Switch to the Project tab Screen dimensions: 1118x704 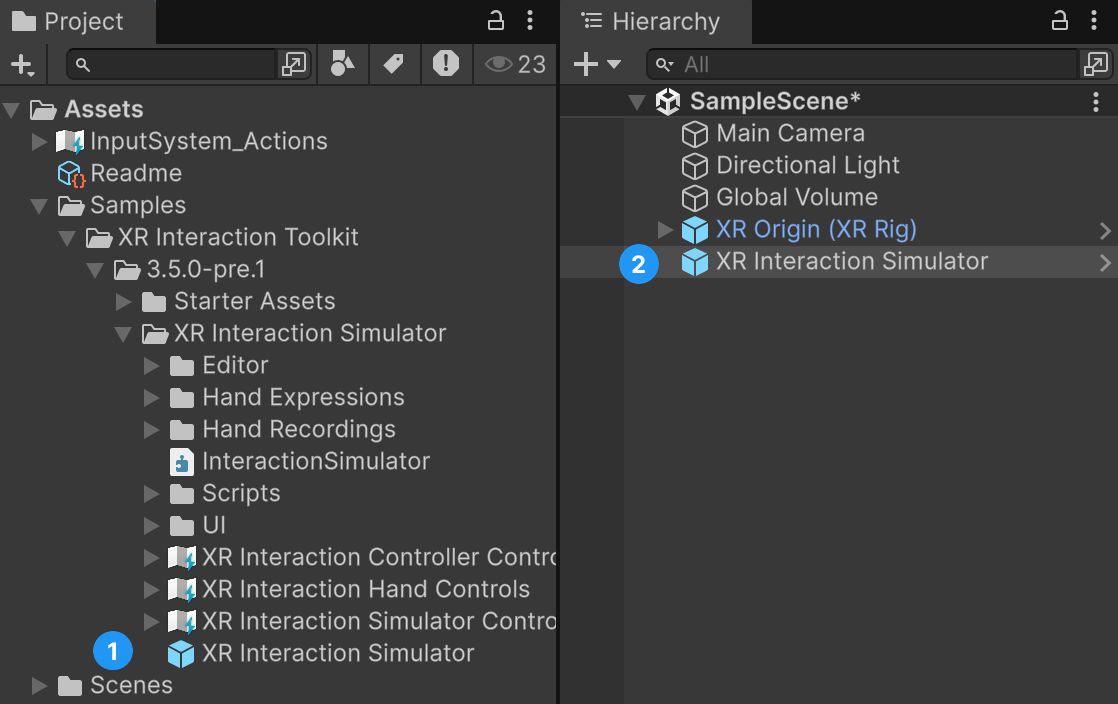tap(78, 21)
